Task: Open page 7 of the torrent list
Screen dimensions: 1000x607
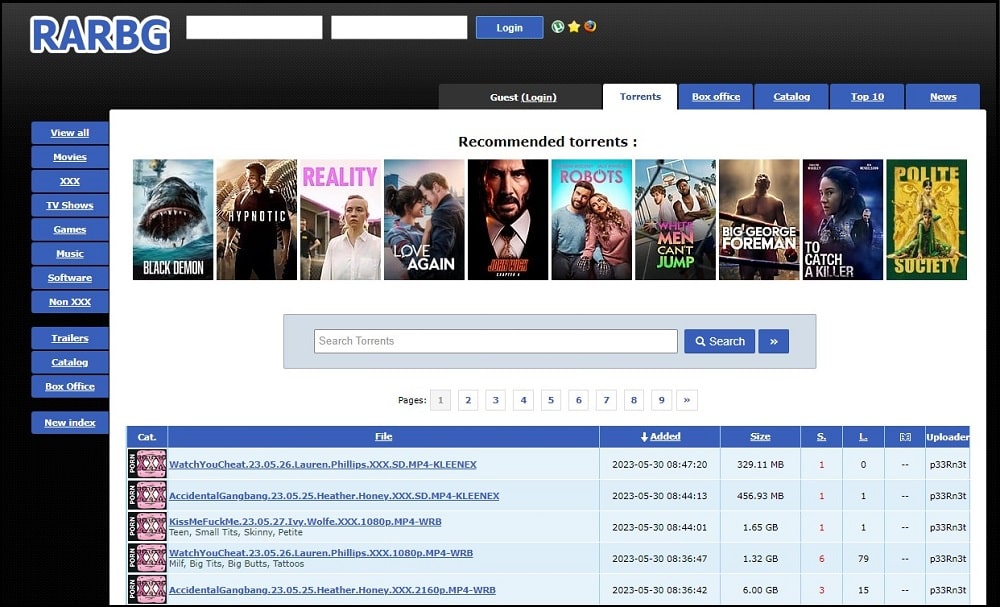Action: tap(607, 400)
